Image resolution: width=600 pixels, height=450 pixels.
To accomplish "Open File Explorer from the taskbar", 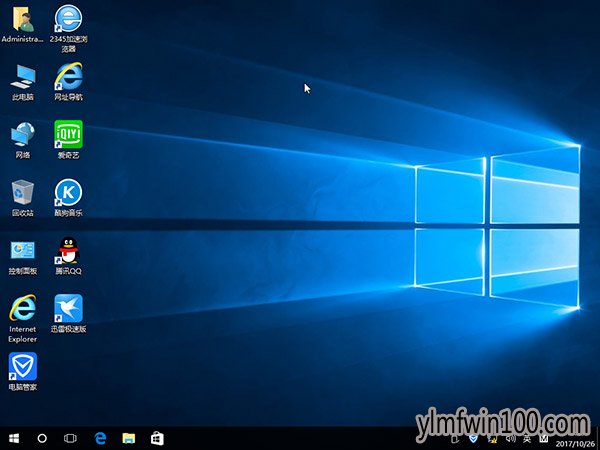I will coord(129,438).
